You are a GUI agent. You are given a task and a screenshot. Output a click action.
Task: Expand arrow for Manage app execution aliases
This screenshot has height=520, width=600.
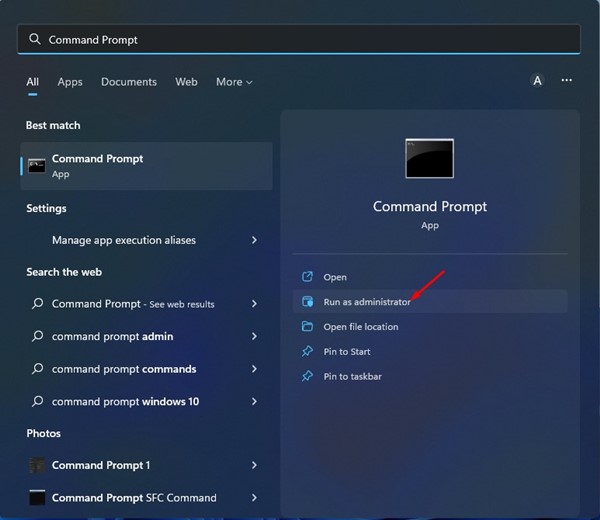click(x=254, y=240)
